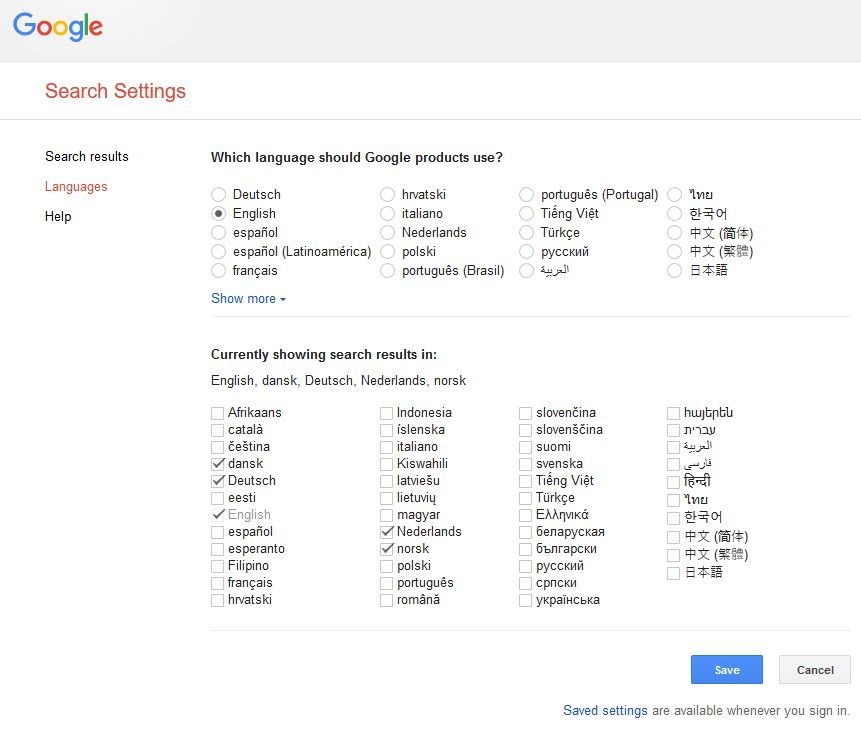The width and height of the screenshot is (861, 732).
Task: Pick português (Brasil) as language
Action: [388, 271]
